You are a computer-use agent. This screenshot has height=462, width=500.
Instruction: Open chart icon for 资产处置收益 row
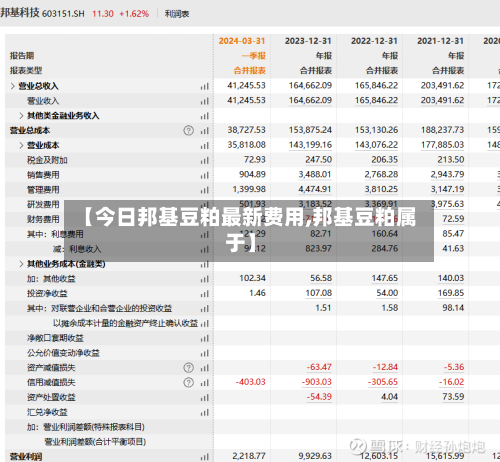click(205, 397)
